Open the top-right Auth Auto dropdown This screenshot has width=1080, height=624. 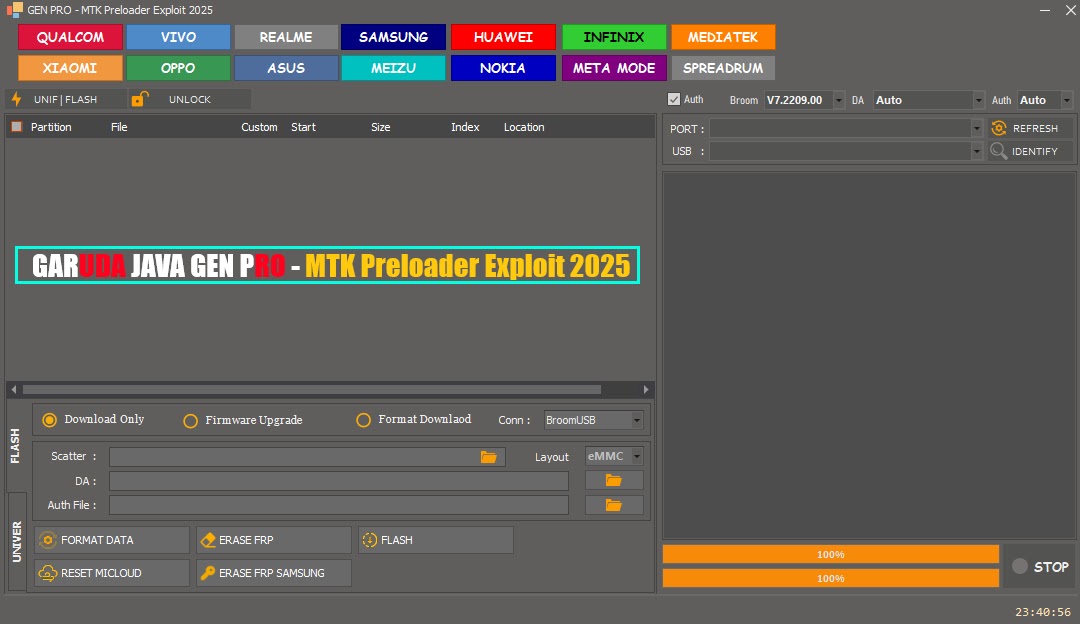(1067, 100)
